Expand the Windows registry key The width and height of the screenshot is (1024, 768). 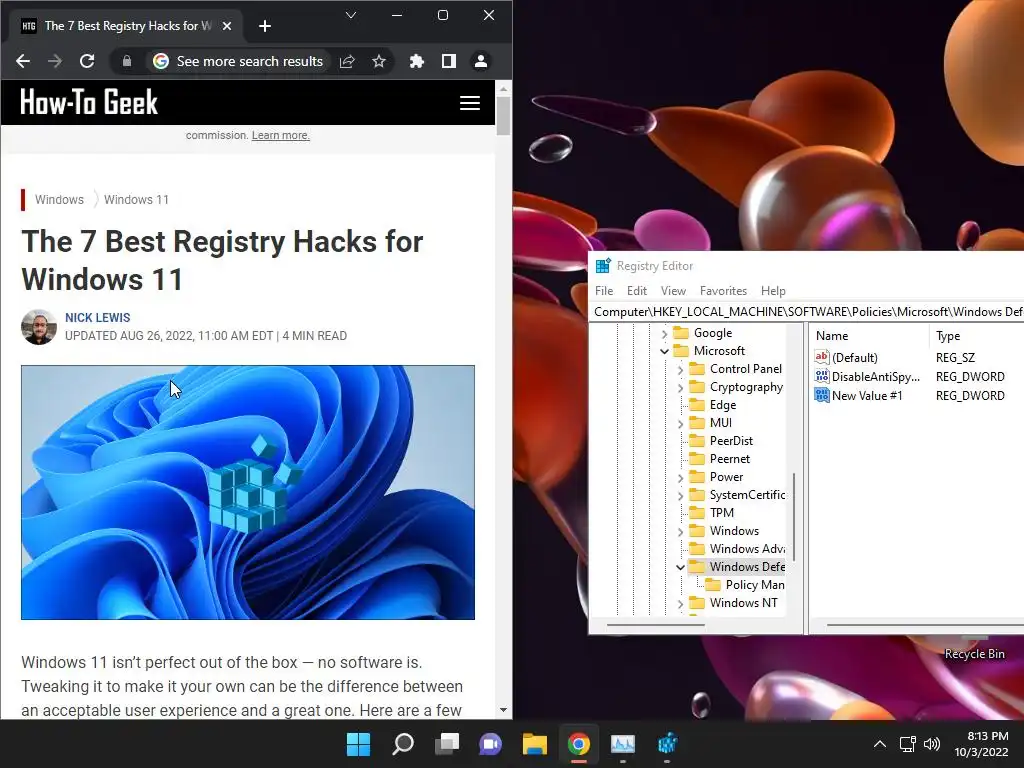(680, 532)
